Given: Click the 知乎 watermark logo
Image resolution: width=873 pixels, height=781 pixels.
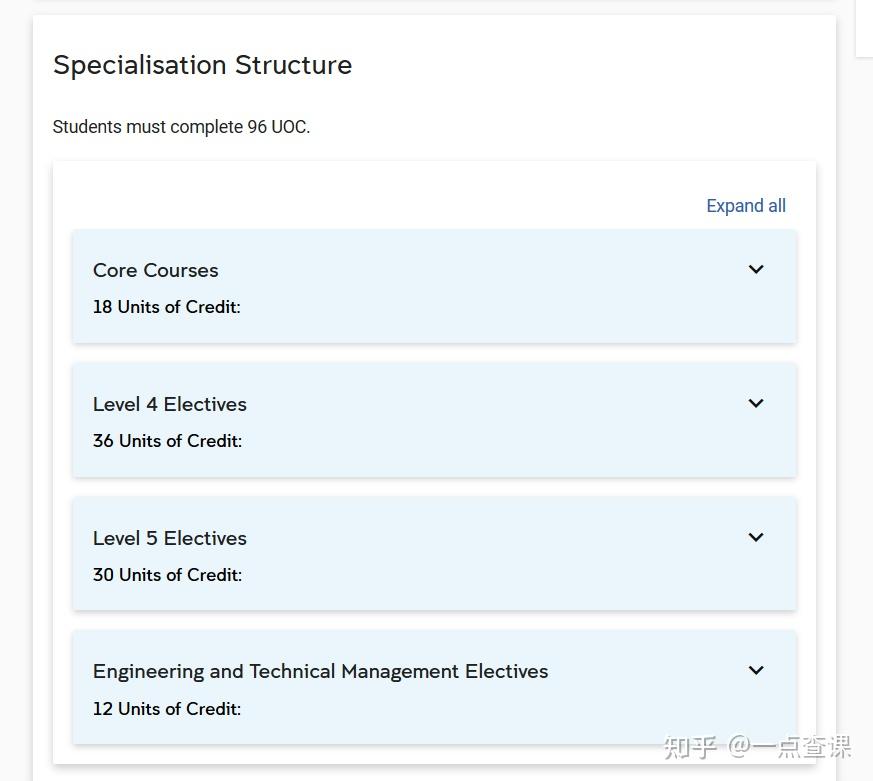Looking at the screenshot, I should point(691,746).
